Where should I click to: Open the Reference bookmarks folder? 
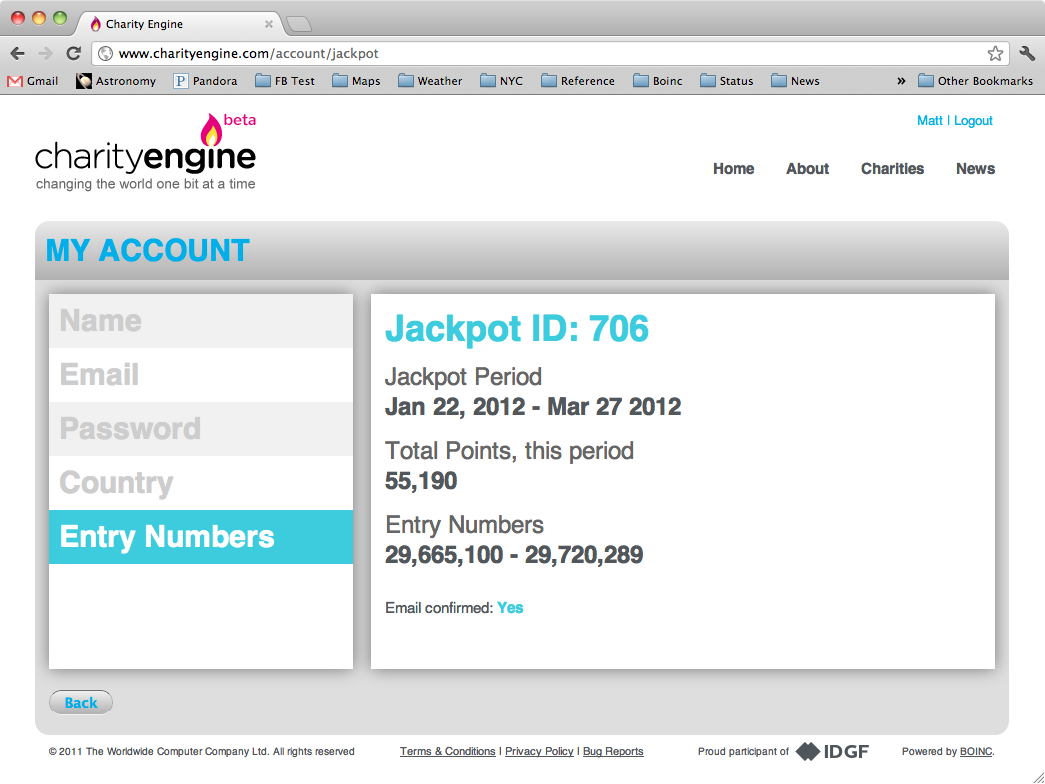click(x=578, y=81)
